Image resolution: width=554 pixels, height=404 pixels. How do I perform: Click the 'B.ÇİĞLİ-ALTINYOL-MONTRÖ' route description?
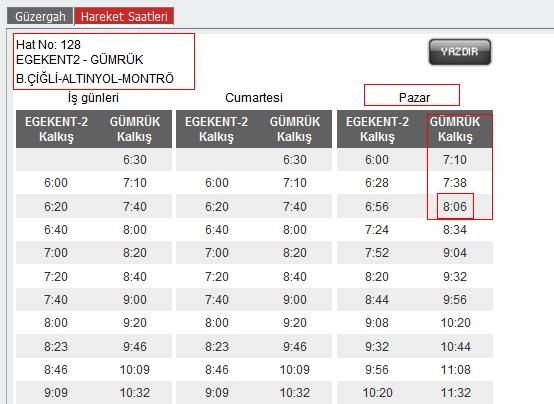tap(95, 78)
